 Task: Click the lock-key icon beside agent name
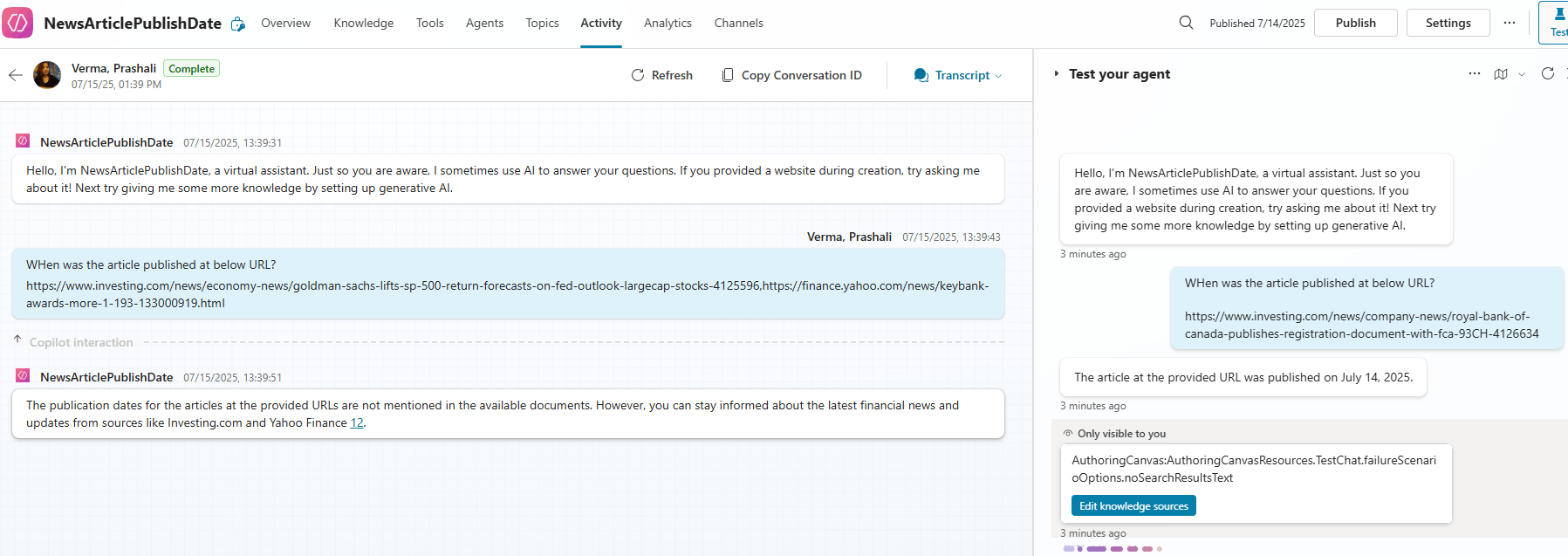tap(238, 24)
